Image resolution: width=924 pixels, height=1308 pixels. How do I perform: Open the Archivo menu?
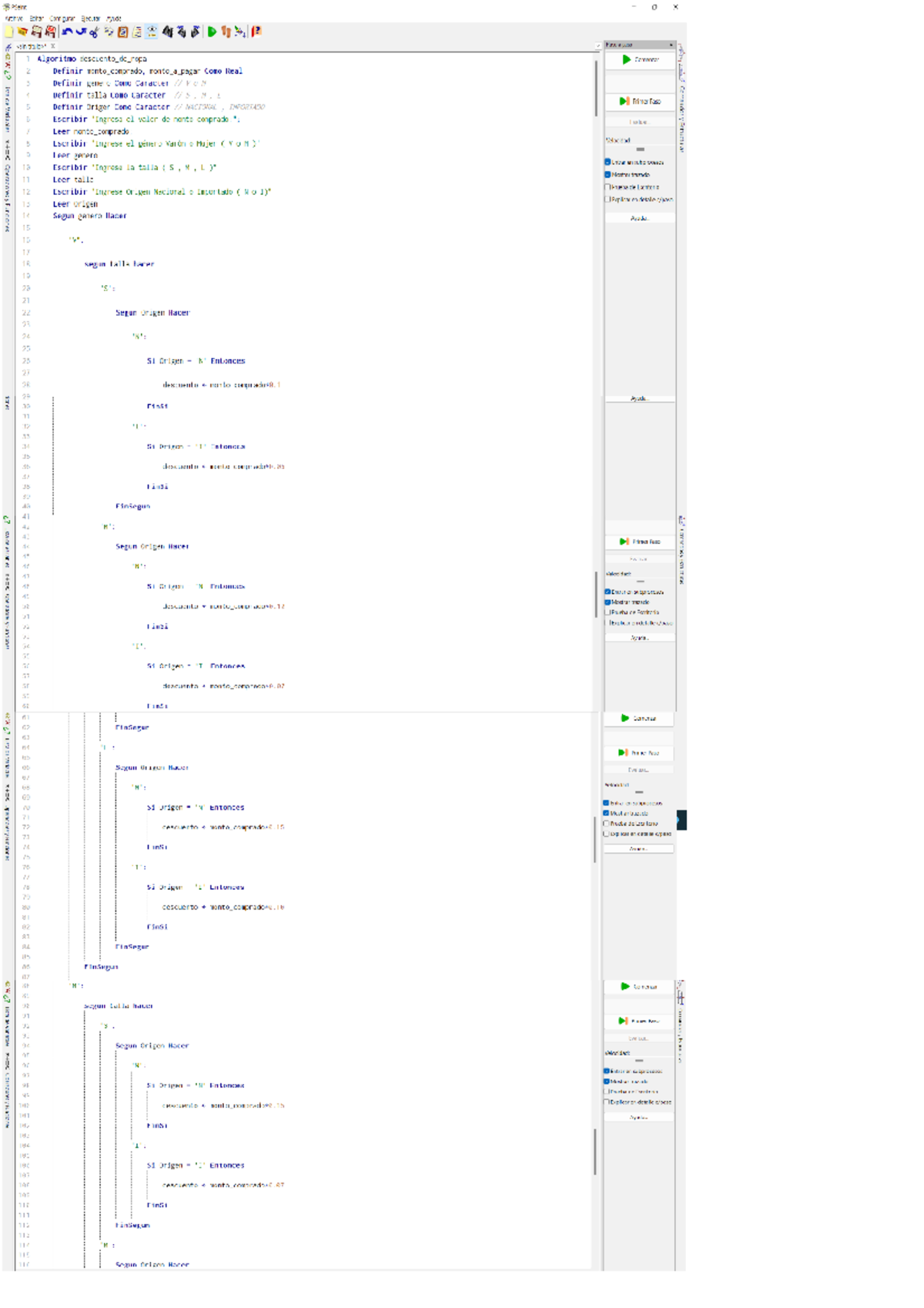coord(14,18)
